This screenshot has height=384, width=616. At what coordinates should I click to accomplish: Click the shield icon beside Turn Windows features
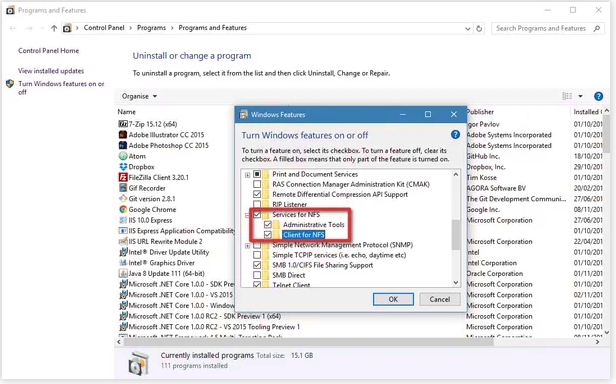coord(10,84)
